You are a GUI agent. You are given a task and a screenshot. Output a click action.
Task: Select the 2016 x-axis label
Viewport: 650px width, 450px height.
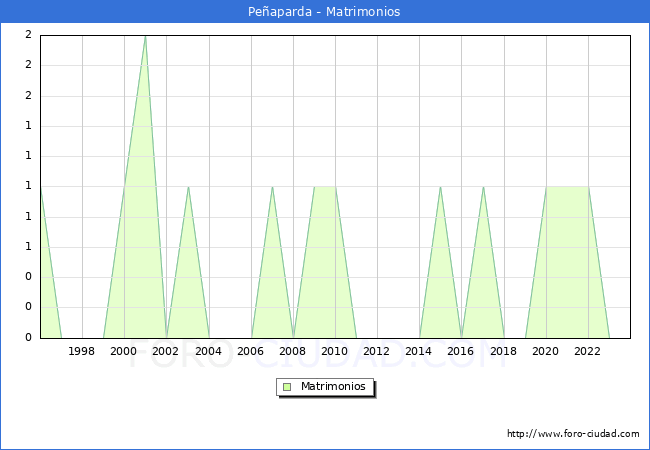[460, 351]
